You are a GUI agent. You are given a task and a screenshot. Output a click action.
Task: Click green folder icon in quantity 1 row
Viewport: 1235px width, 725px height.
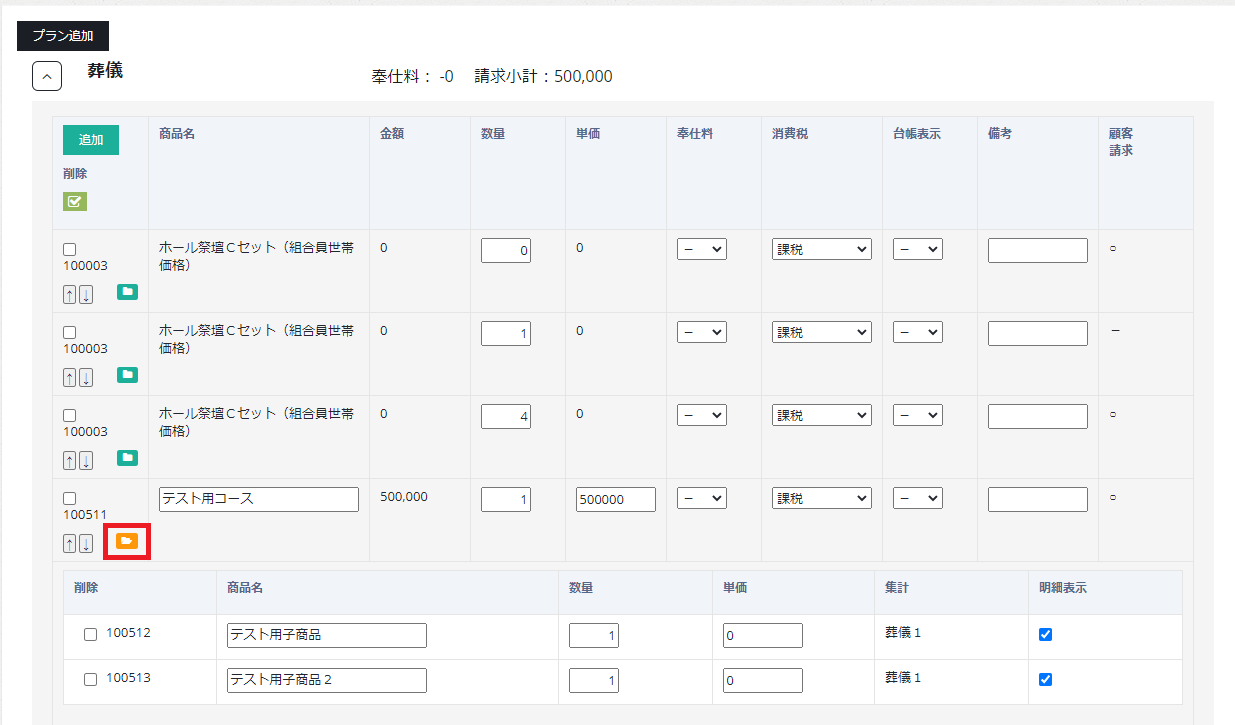[127, 375]
